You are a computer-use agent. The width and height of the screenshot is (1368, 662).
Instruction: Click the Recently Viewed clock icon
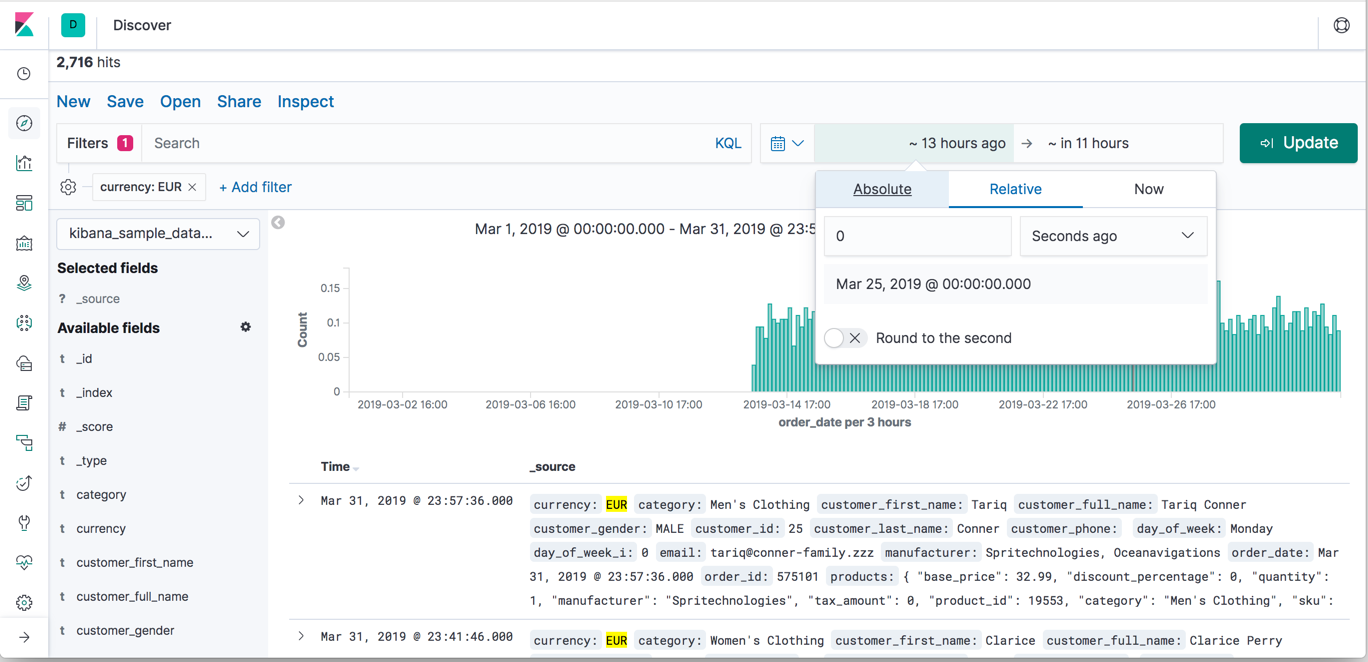point(25,73)
